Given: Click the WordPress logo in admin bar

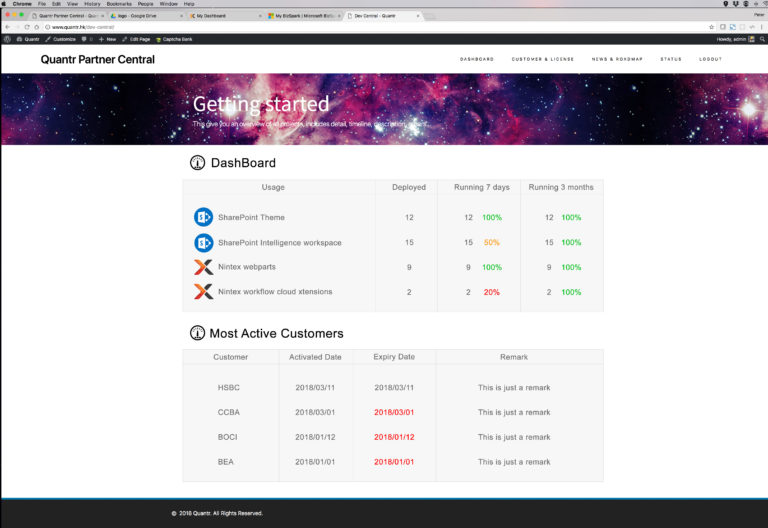Looking at the screenshot, I should click(7, 39).
